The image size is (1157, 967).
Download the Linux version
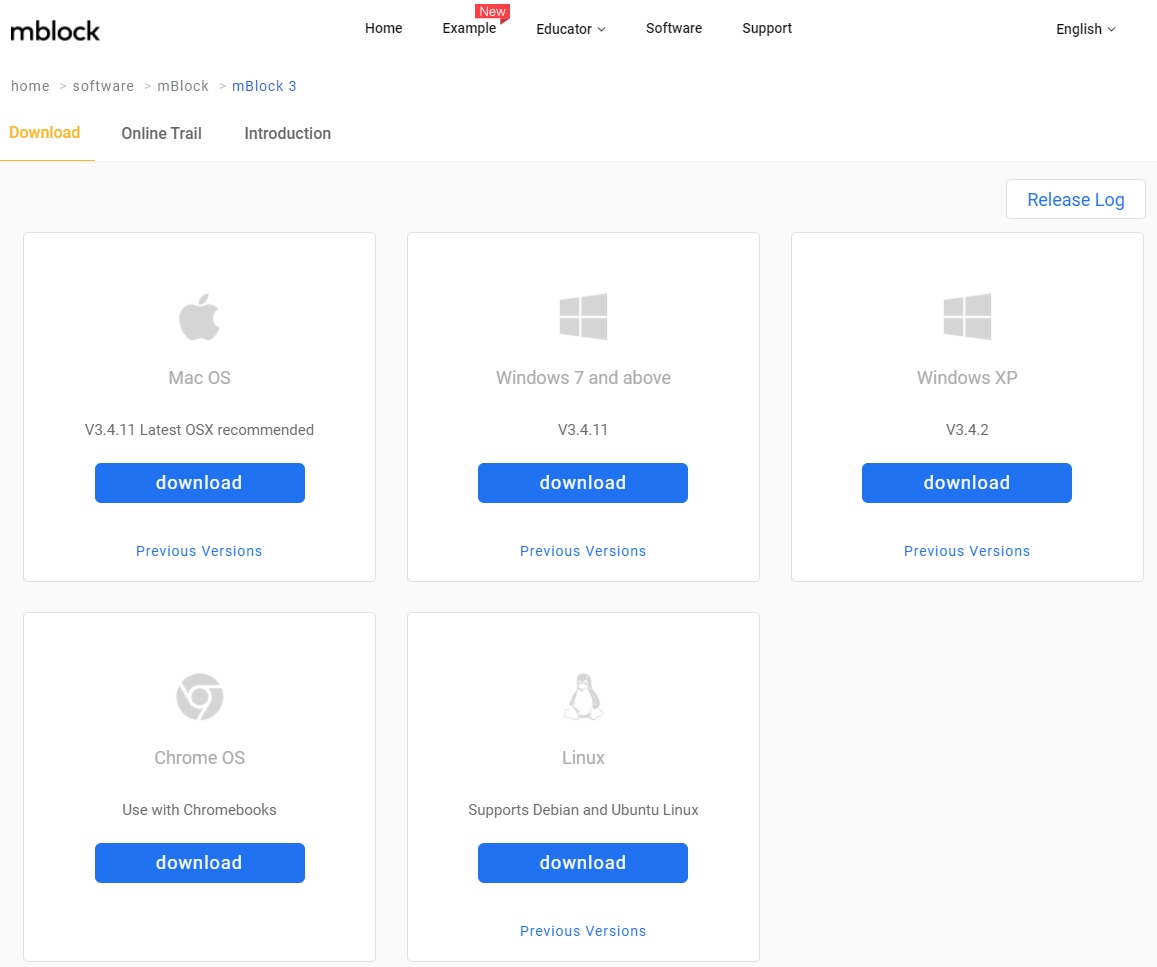583,863
